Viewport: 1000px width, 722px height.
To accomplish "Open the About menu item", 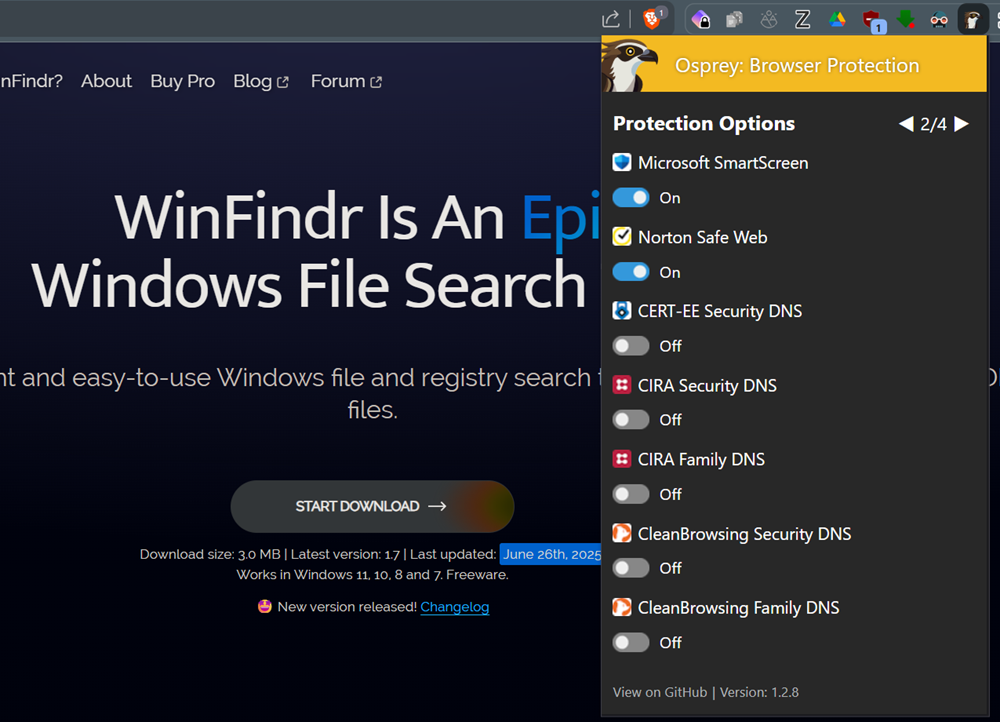I will click(107, 81).
